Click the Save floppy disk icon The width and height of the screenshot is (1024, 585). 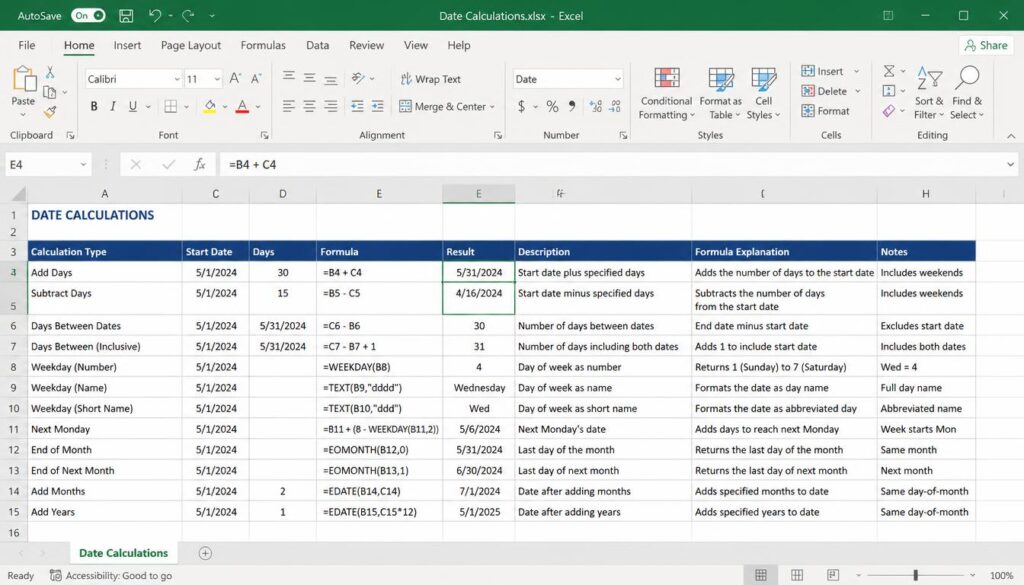[126, 16]
